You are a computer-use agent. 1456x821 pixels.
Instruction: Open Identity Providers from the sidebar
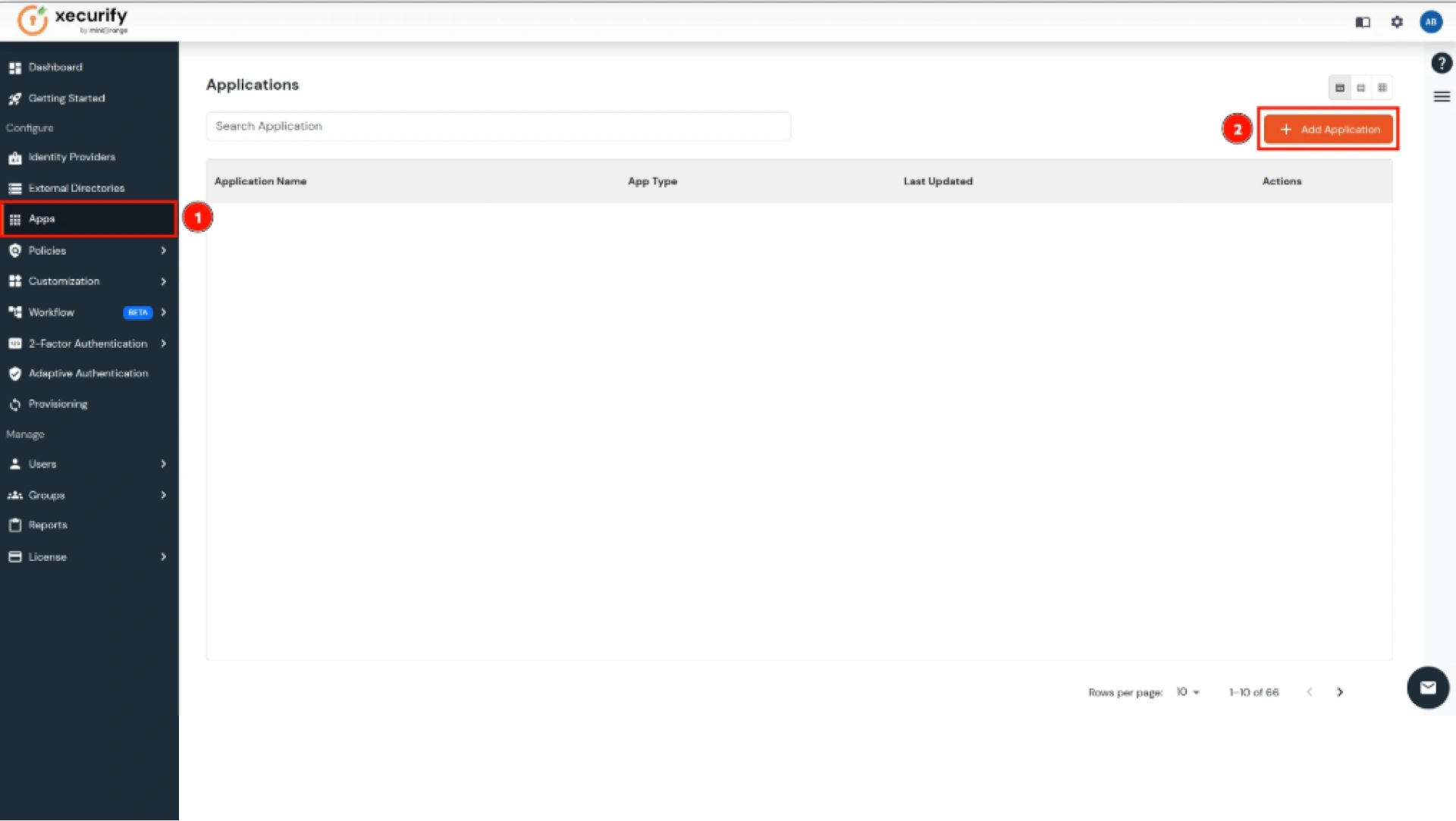click(x=72, y=157)
